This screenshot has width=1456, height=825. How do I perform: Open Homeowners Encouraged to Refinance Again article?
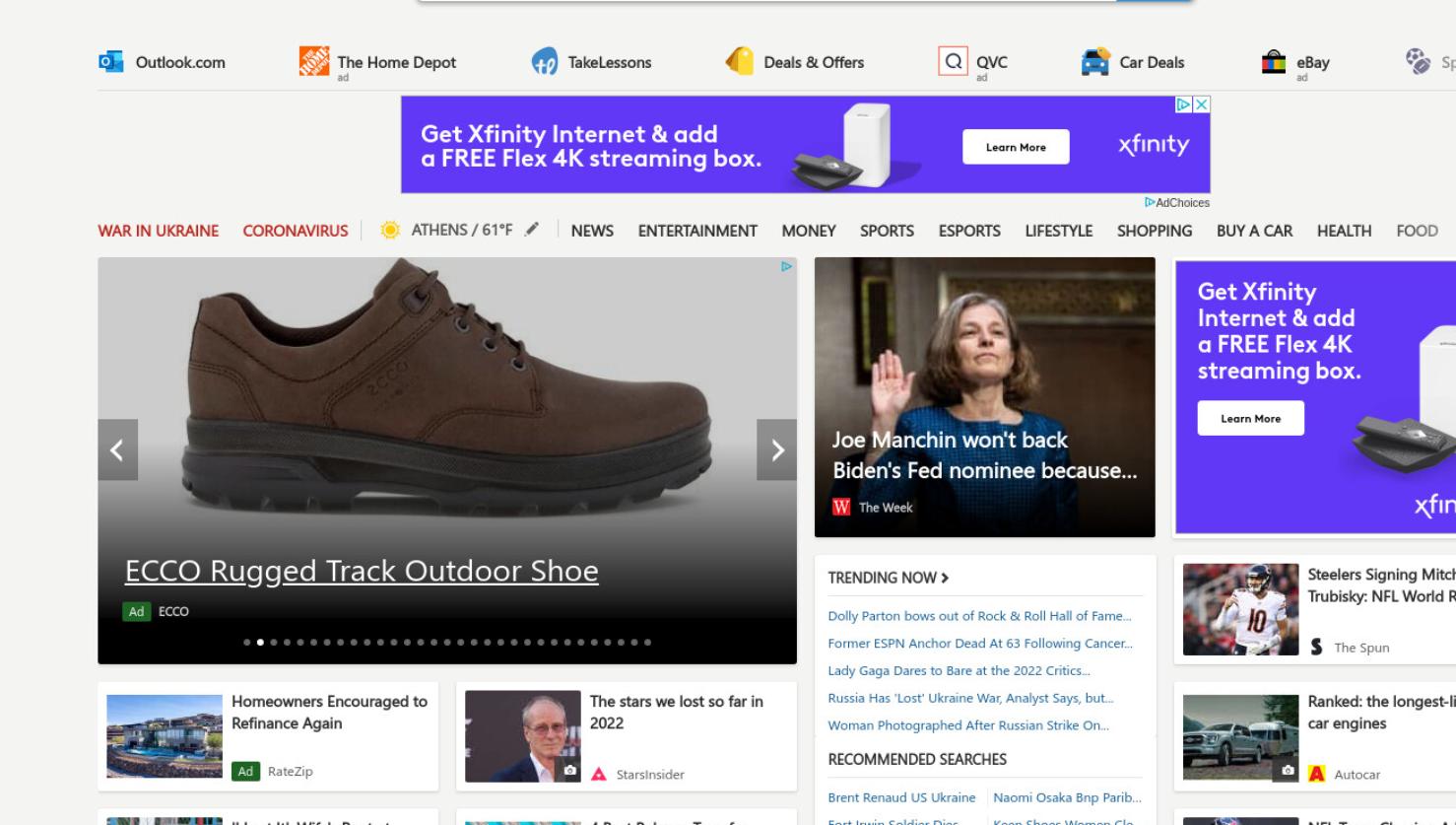click(329, 712)
